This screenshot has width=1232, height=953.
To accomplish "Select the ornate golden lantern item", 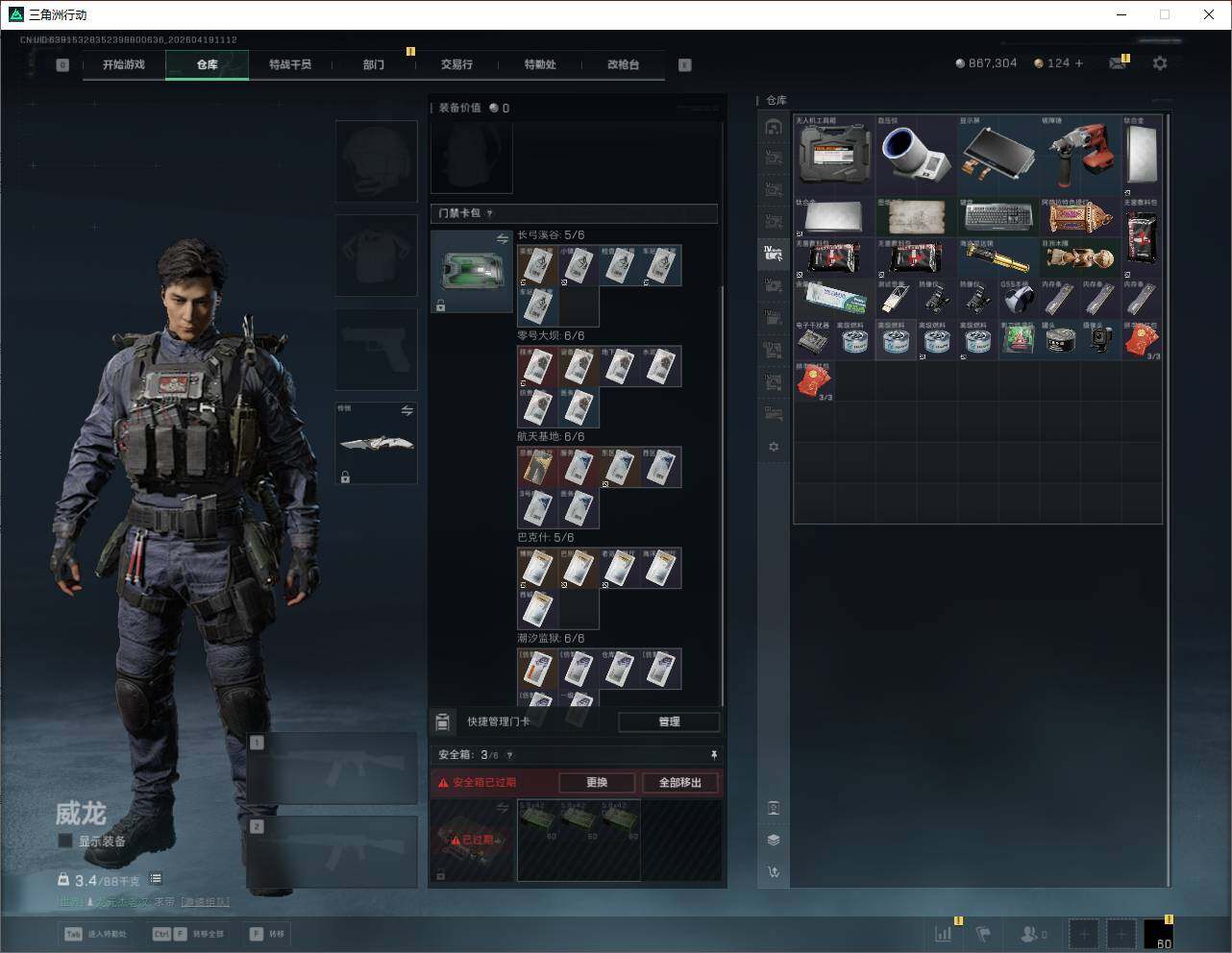I will coord(1080,217).
